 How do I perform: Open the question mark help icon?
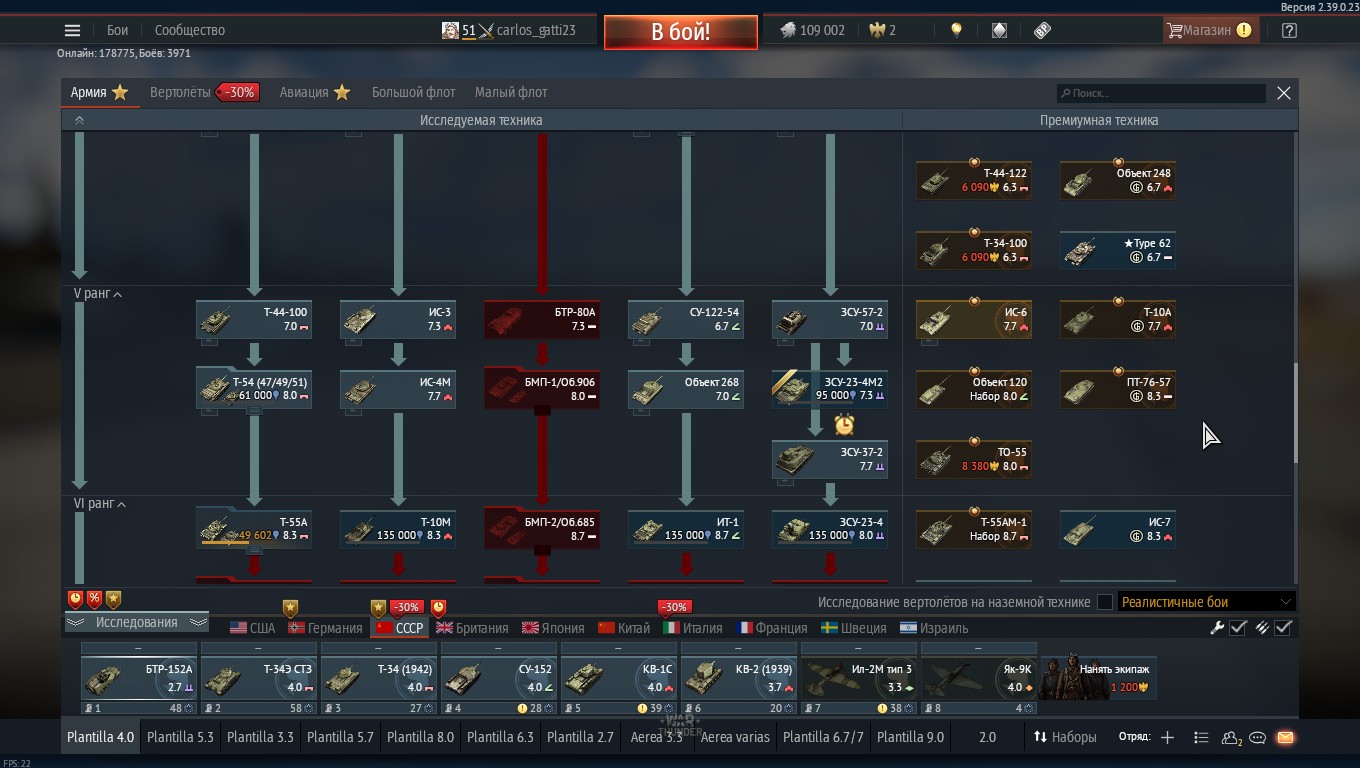(x=1289, y=30)
